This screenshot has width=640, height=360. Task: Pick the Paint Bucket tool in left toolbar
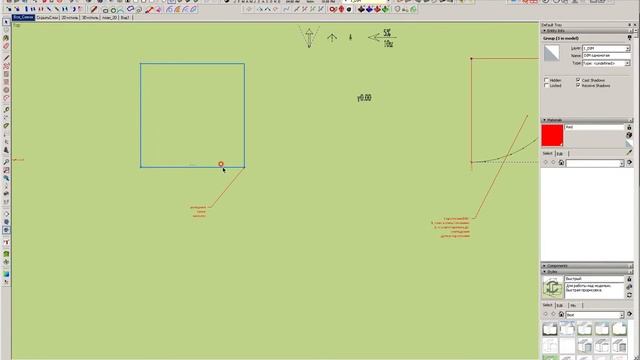(6, 38)
